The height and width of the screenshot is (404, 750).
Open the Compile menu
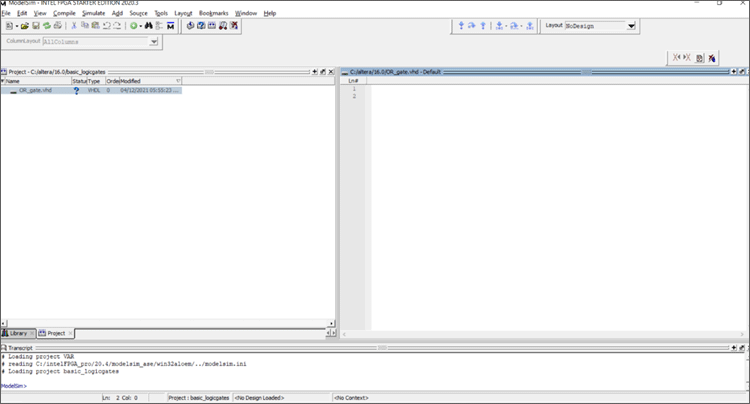(x=64, y=13)
